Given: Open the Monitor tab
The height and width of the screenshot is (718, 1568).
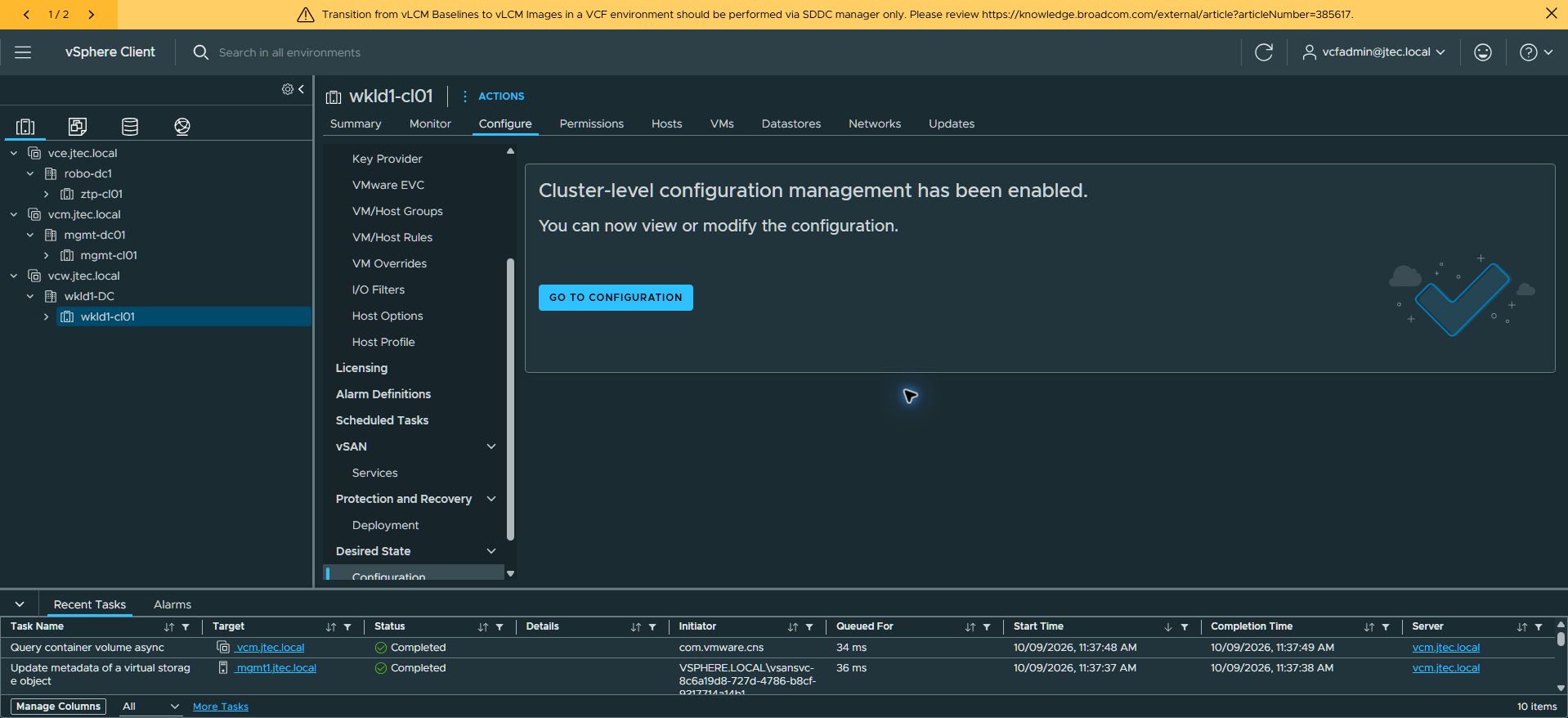Looking at the screenshot, I should pos(430,123).
